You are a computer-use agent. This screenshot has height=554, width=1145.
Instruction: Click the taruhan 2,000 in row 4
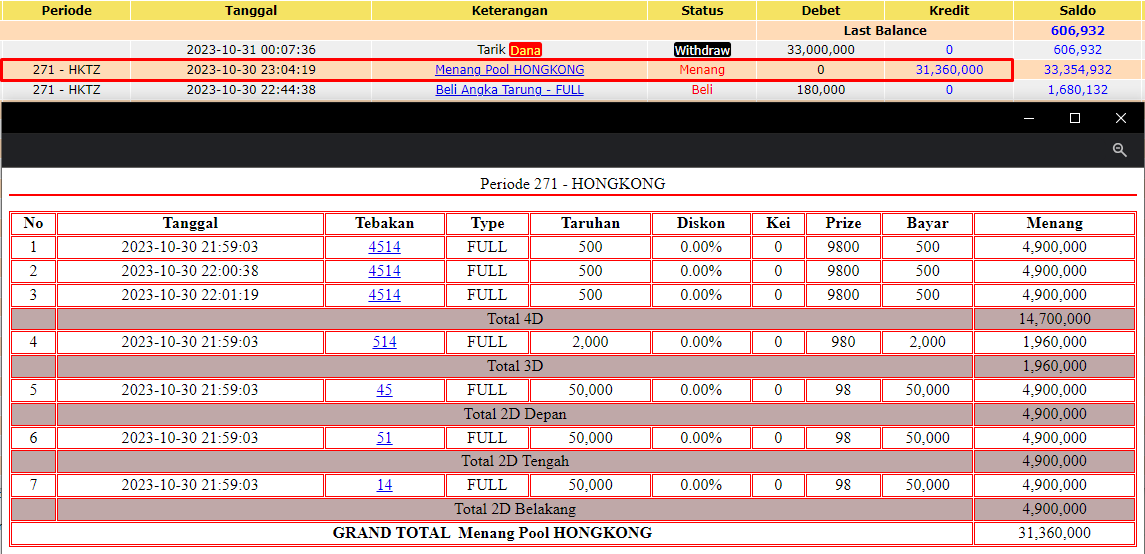pos(590,342)
